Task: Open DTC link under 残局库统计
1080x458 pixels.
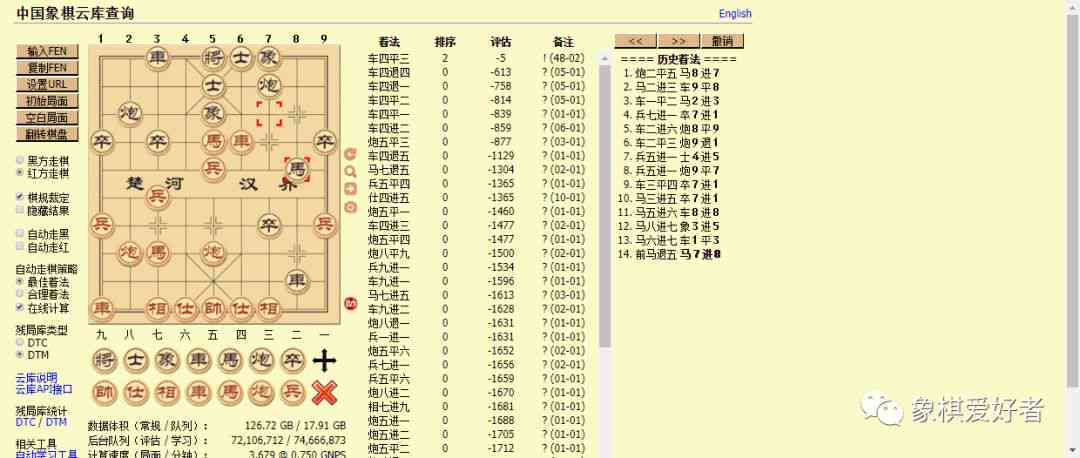Action: [x=25, y=422]
